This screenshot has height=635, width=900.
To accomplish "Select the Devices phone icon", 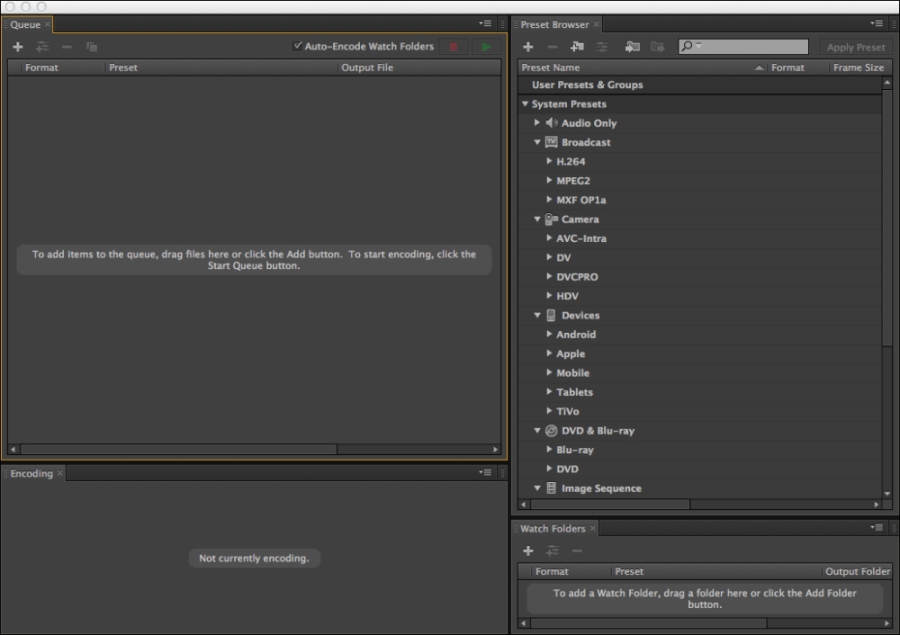I will pyautogui.click(x=551, y=315).
